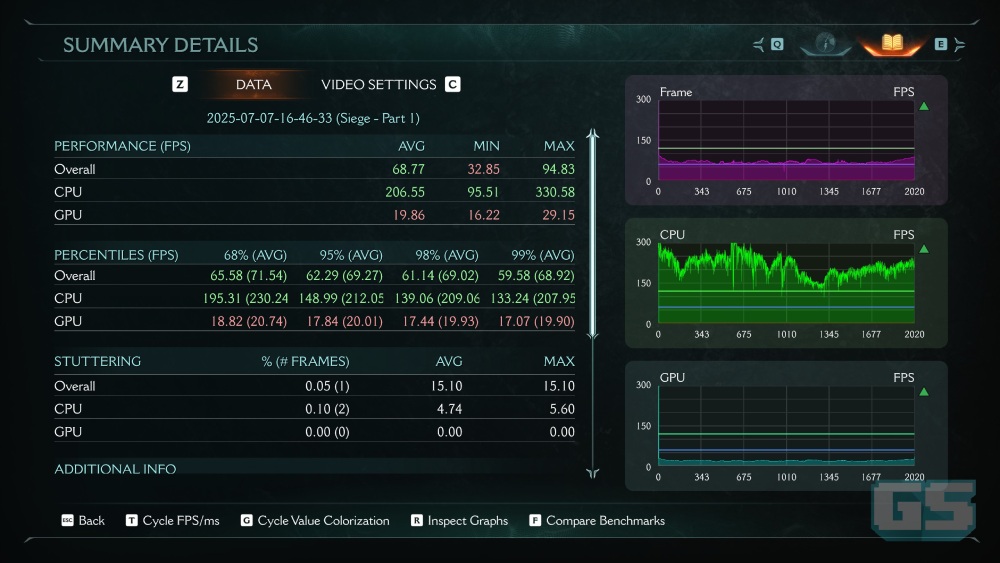The height and width of the screenshot is (563, 1000).
Task: Open Inspect Graphs
Action: [x=467, y=520]
